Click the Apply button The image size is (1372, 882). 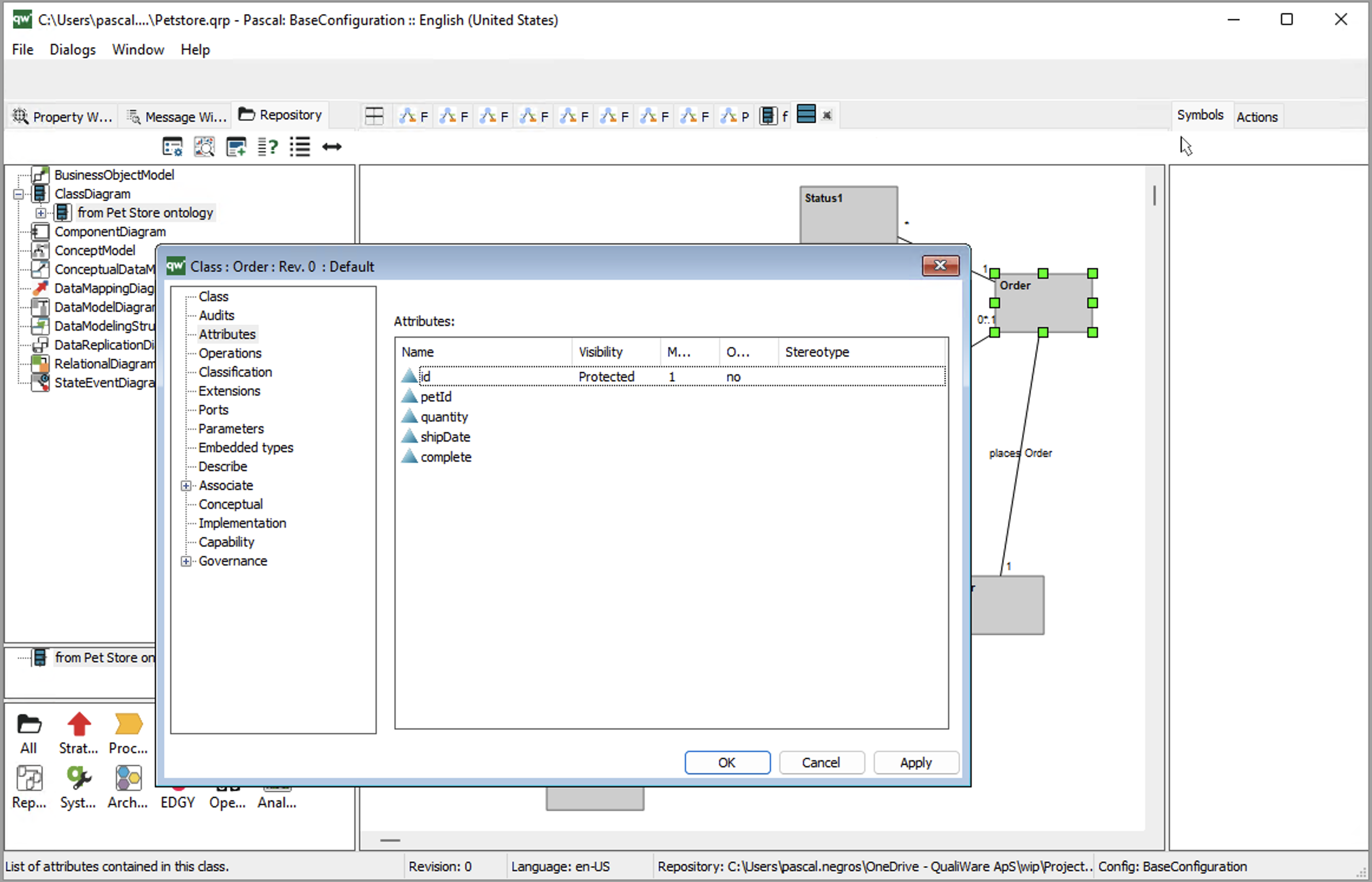pyautogui.click(x=916, y=763)
